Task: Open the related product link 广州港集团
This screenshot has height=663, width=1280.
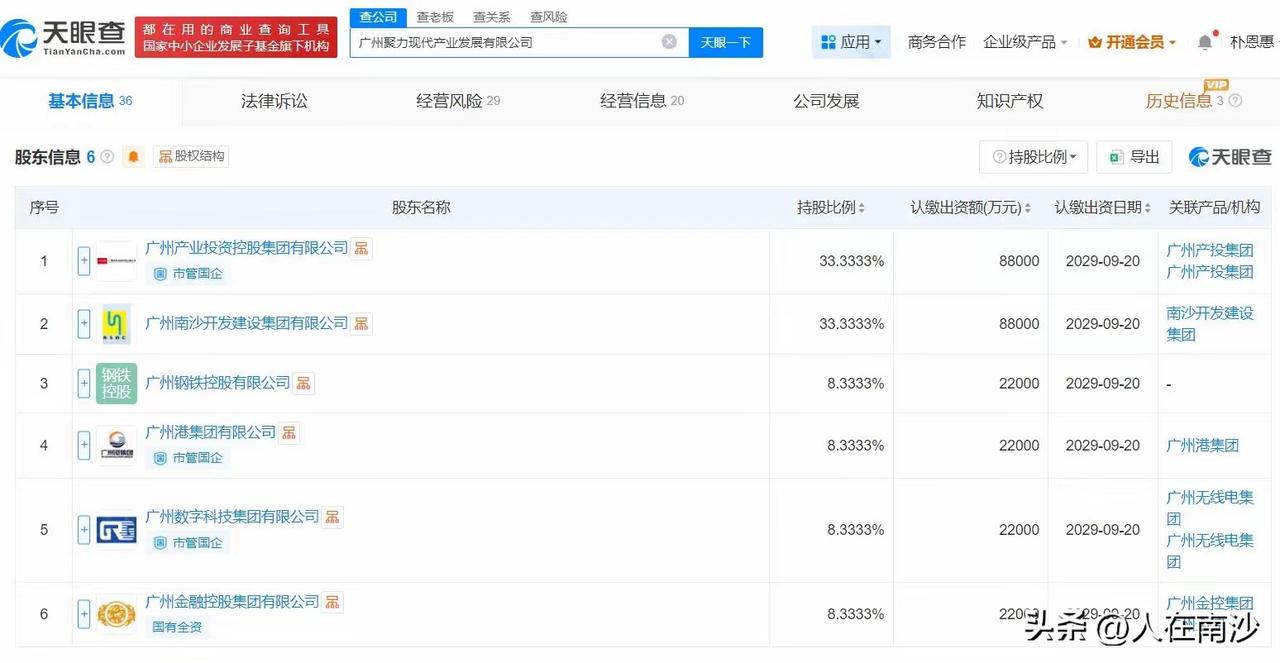Action: coord(1203,445)
